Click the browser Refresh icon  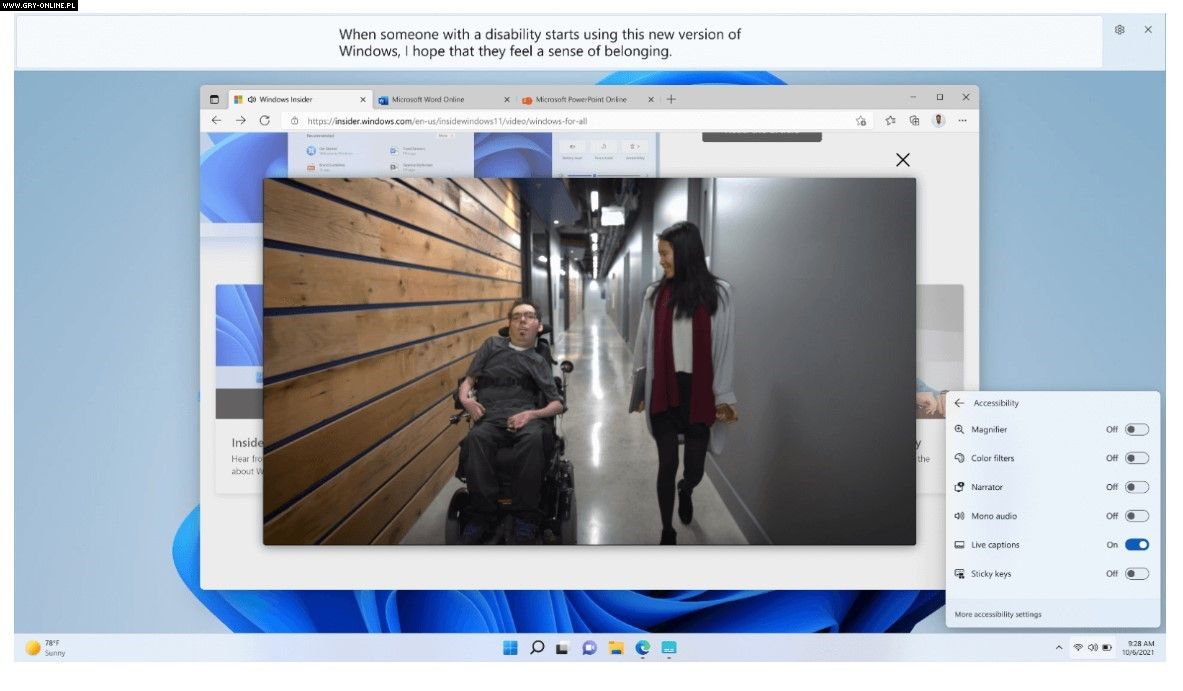(x=264, y=120)
